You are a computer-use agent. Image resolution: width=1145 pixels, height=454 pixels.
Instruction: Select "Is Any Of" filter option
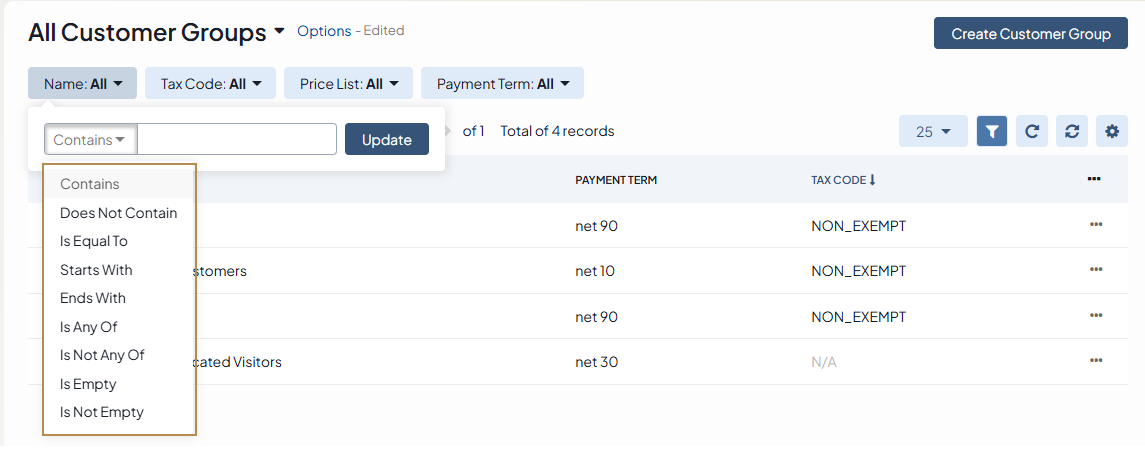coord(89,327)
